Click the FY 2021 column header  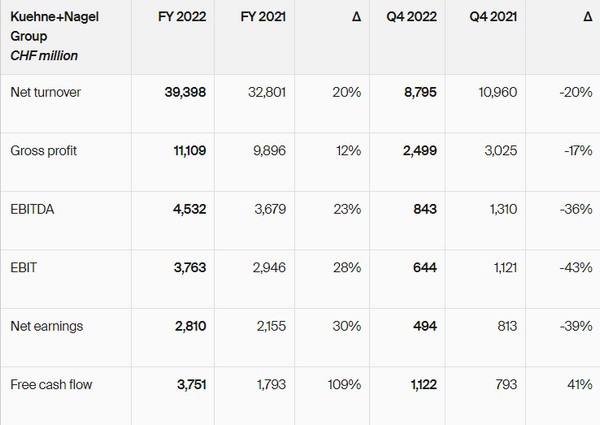click(x=265, y=18)
